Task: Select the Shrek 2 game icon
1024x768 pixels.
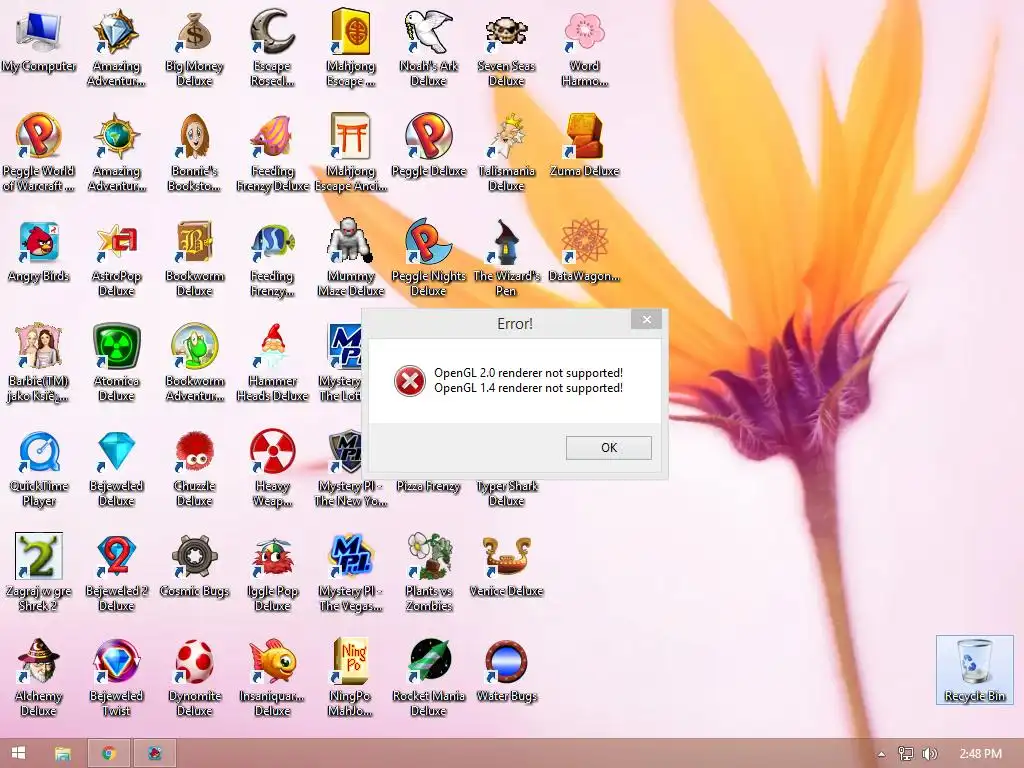Action: (39, 556)
